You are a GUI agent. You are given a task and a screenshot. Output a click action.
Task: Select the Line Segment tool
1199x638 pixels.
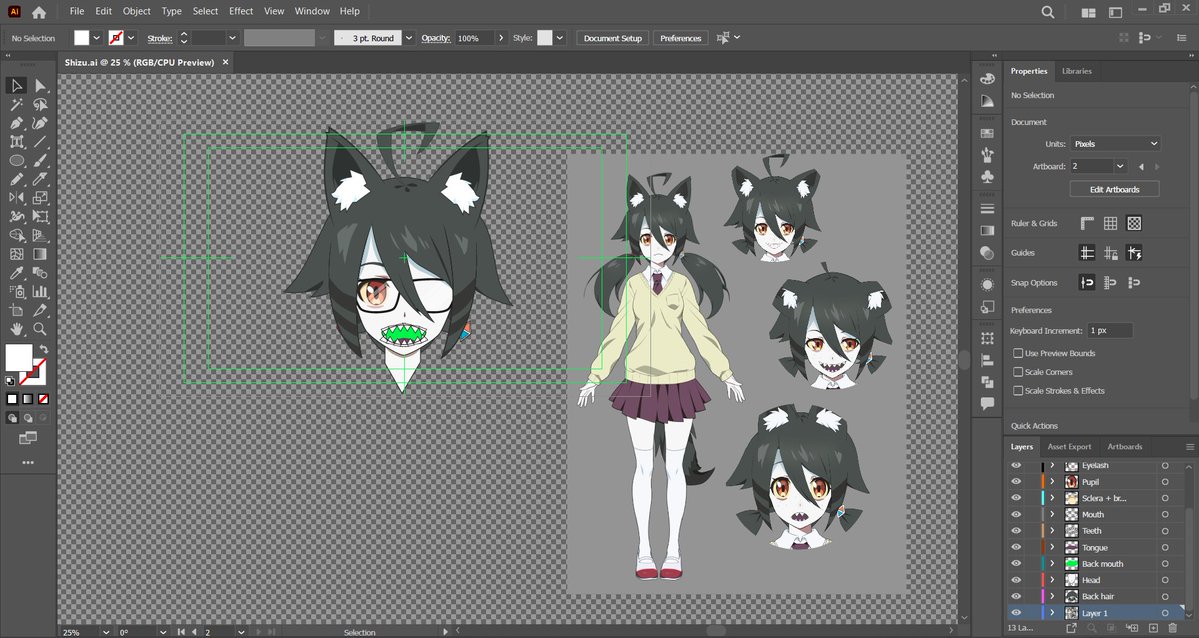pos(40,142)
